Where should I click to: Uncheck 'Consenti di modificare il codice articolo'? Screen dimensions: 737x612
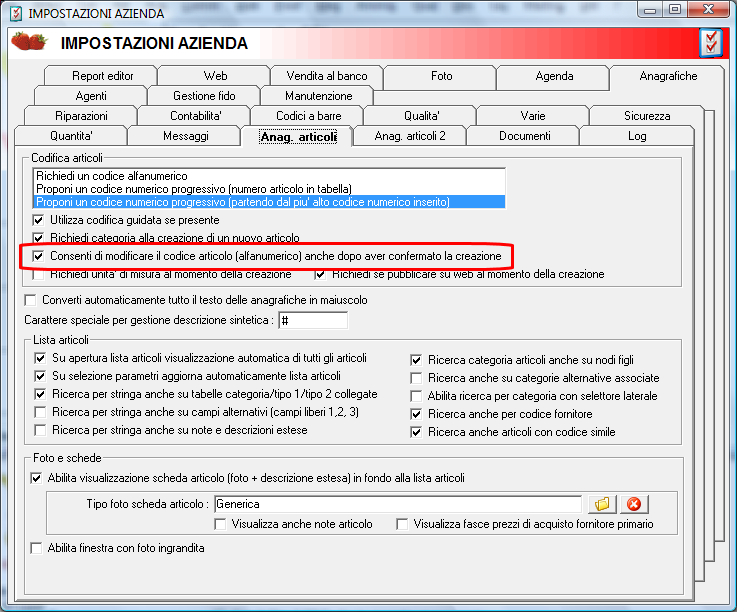39,256
